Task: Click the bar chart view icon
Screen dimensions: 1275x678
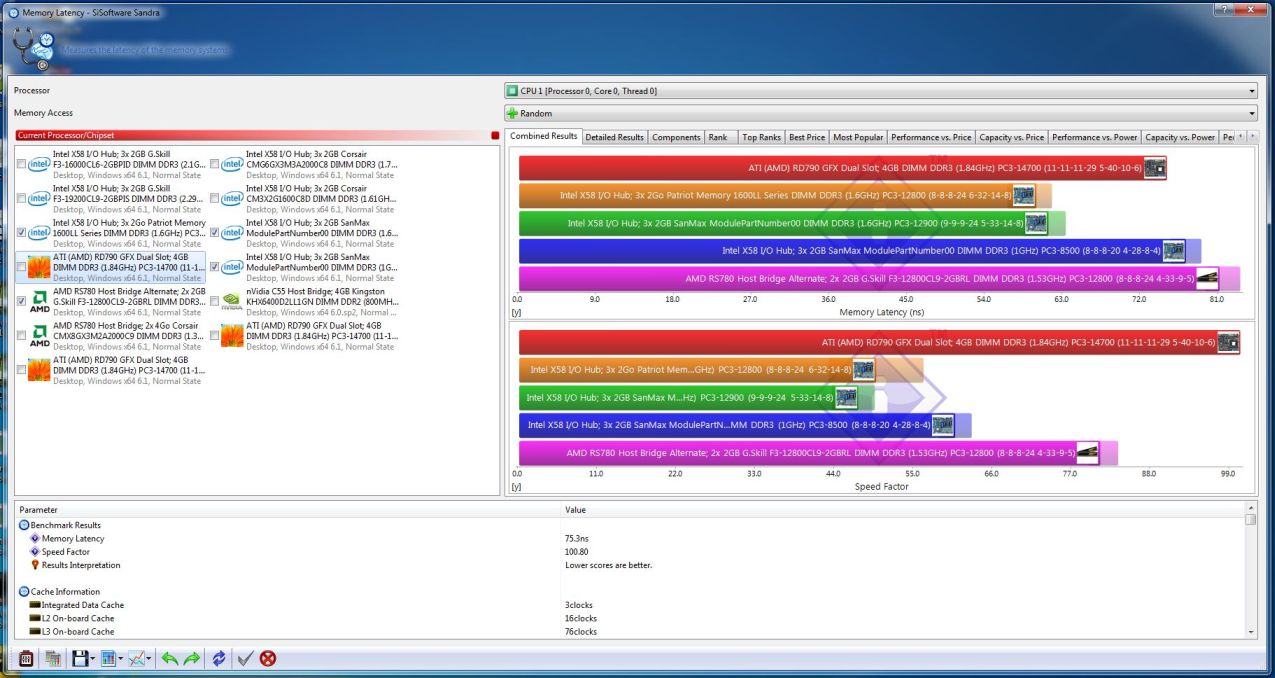Action: click(x=109, y=658)
